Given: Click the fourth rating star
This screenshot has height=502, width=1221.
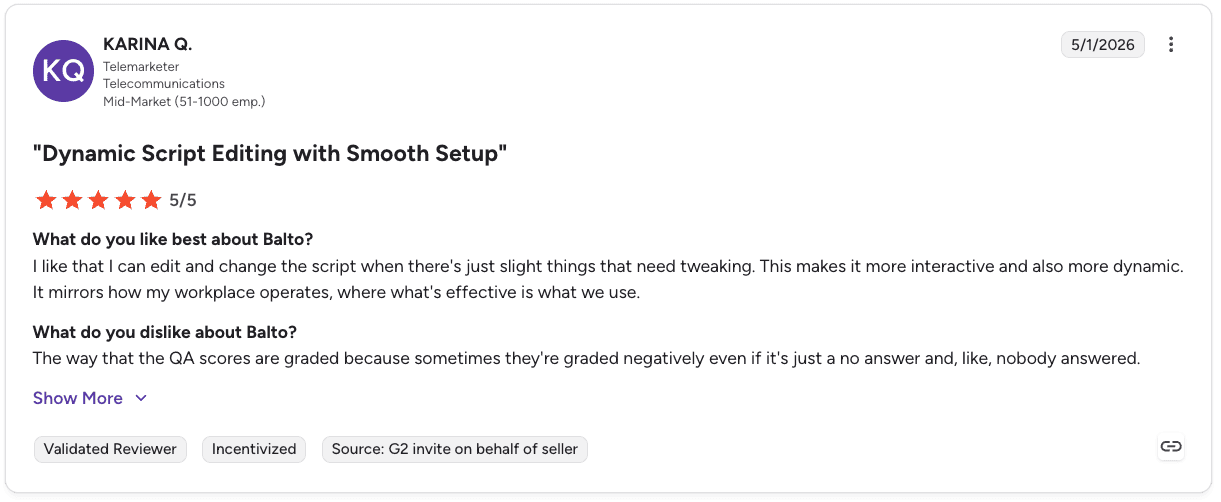Looking at the screenshot, I should 125,200.
